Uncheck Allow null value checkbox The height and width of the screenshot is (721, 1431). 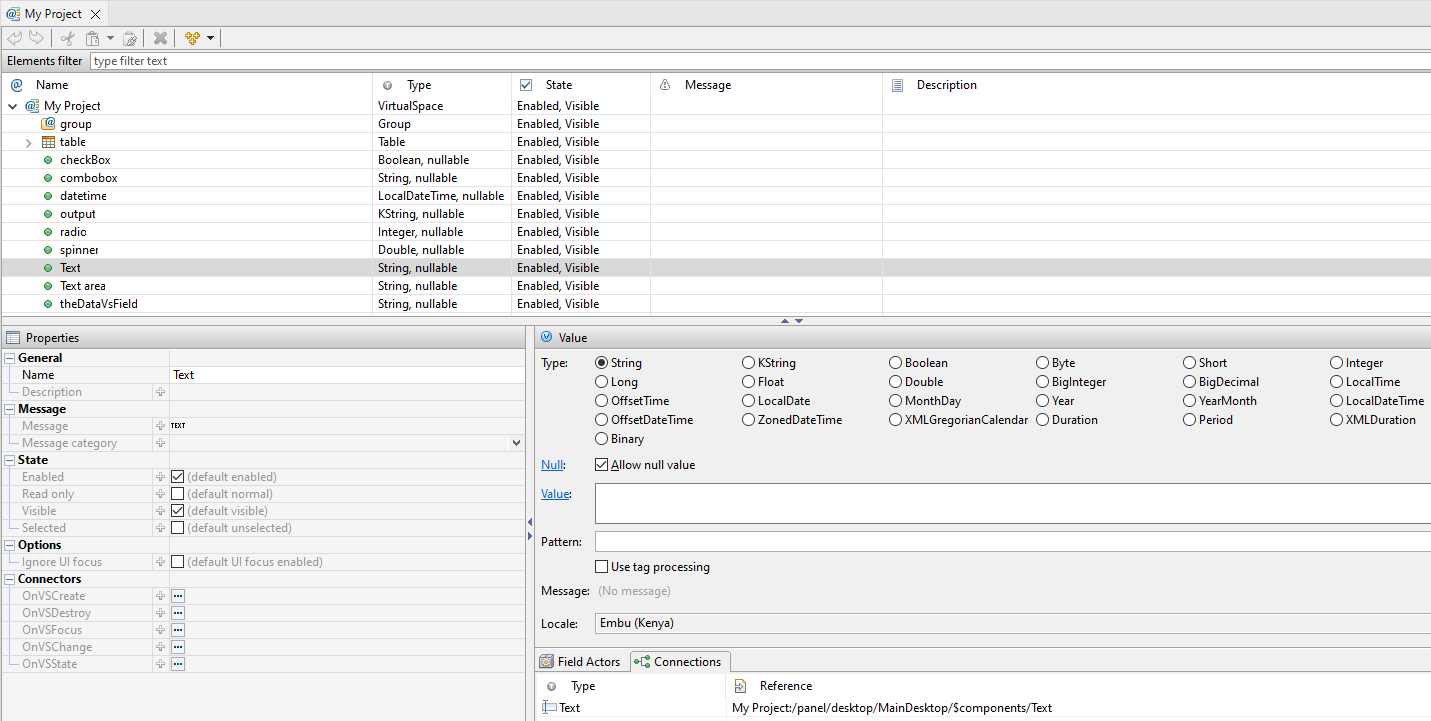point(602,465)
